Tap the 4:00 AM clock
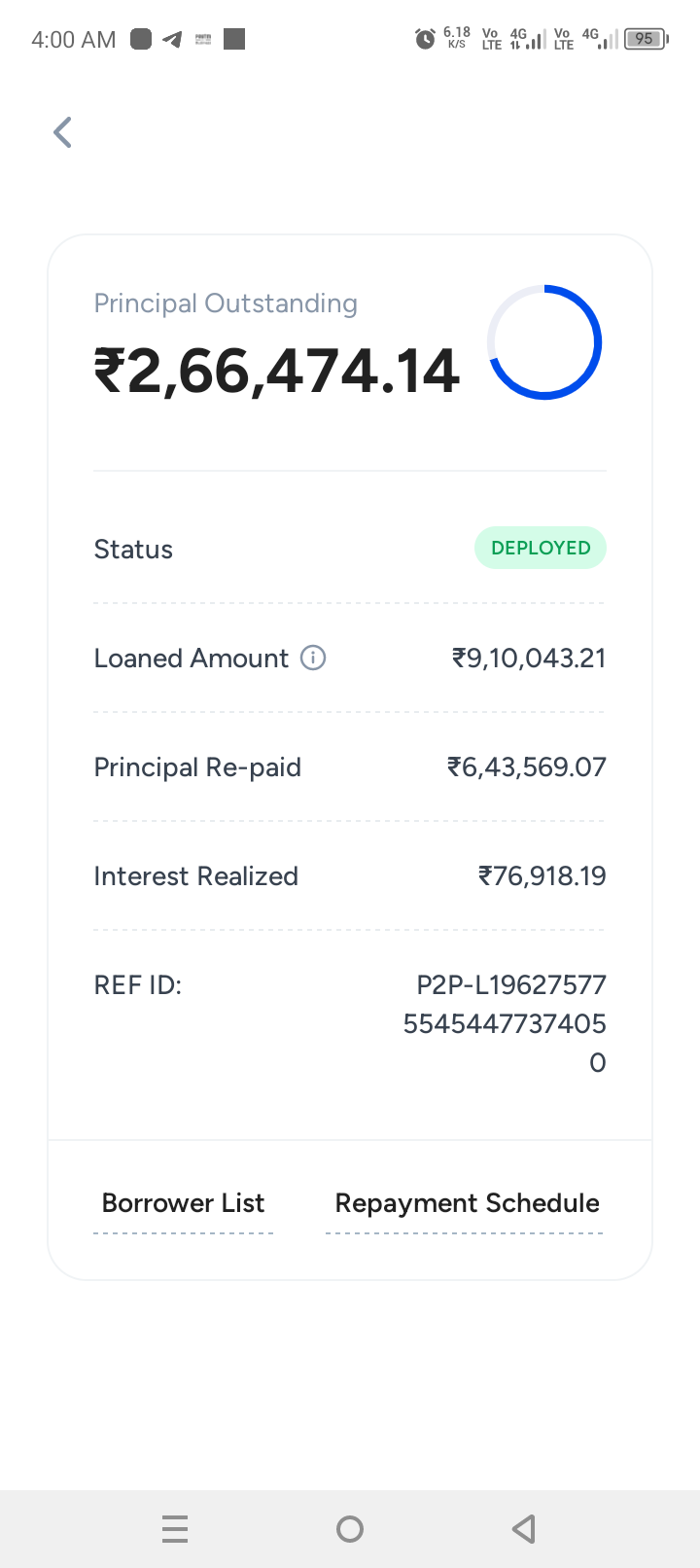 73,40
